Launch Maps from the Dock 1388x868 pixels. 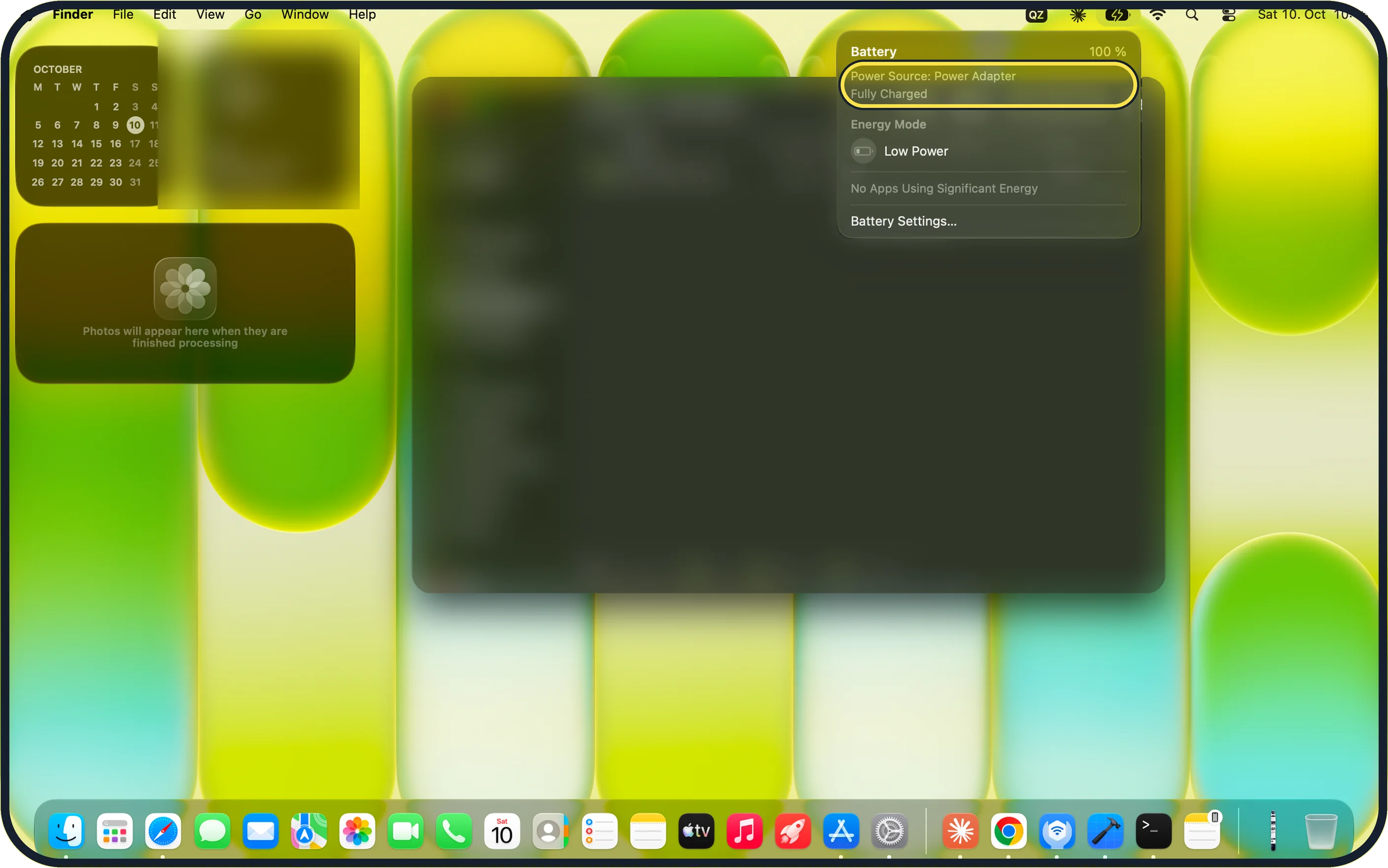tap(309, 831)
